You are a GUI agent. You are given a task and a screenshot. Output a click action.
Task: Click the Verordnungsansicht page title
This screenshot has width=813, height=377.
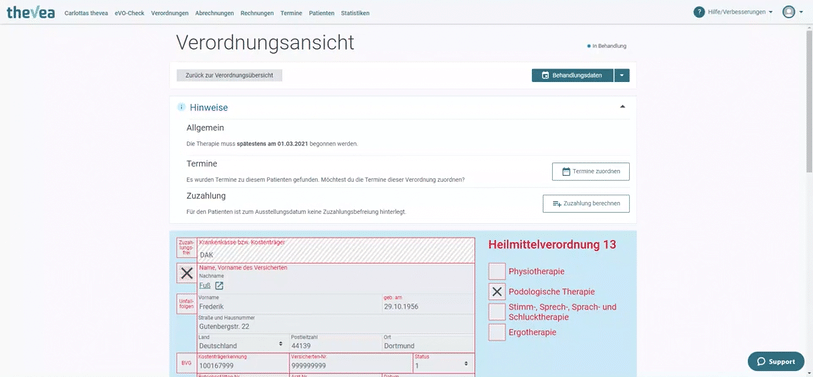265,43
